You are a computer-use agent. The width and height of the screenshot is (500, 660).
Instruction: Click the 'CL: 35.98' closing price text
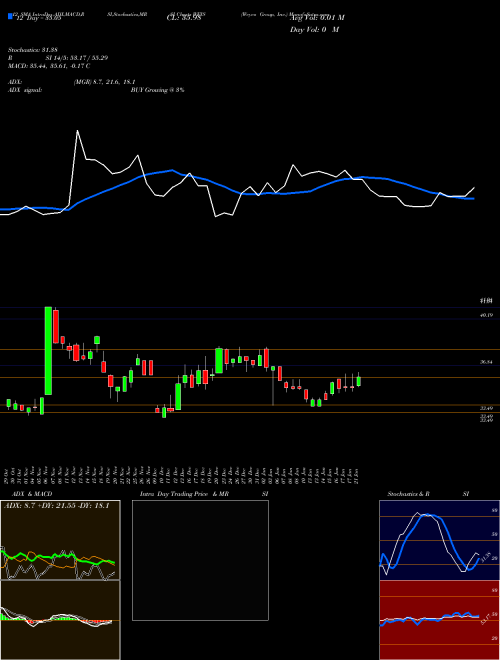(x=184, y=18)
